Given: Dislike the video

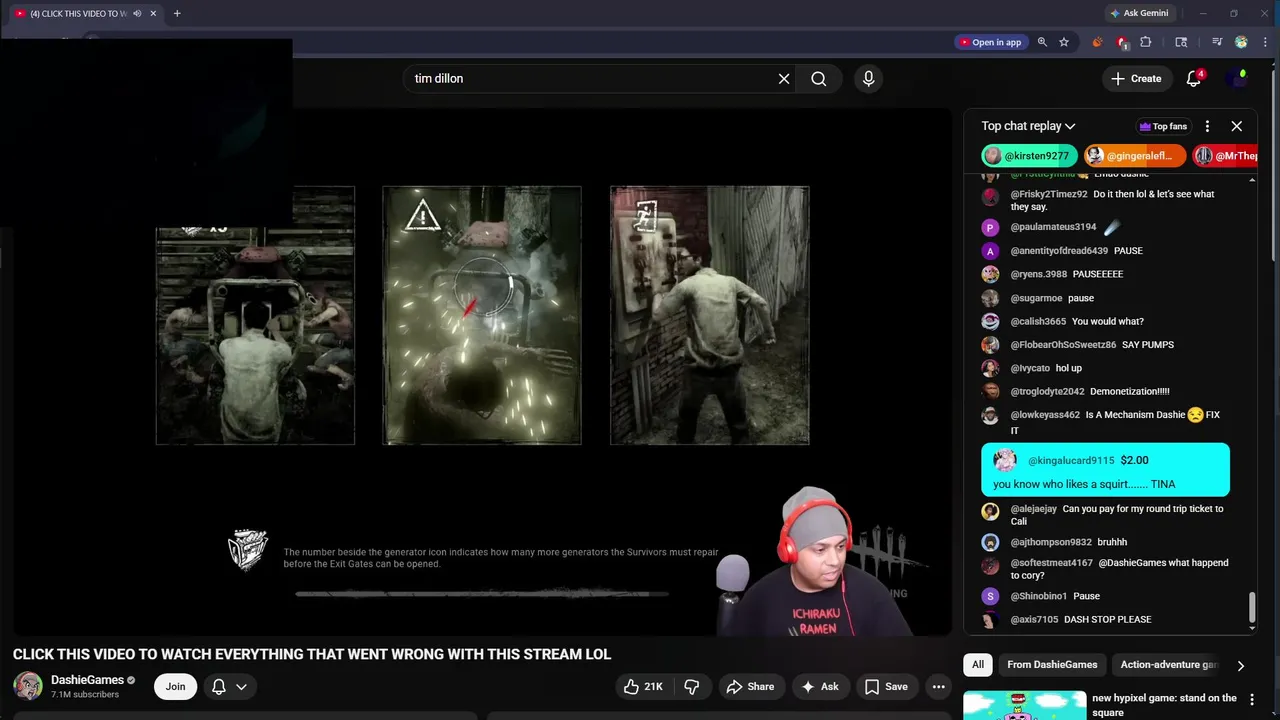Looking at the screenshot, I should (691, 687).
